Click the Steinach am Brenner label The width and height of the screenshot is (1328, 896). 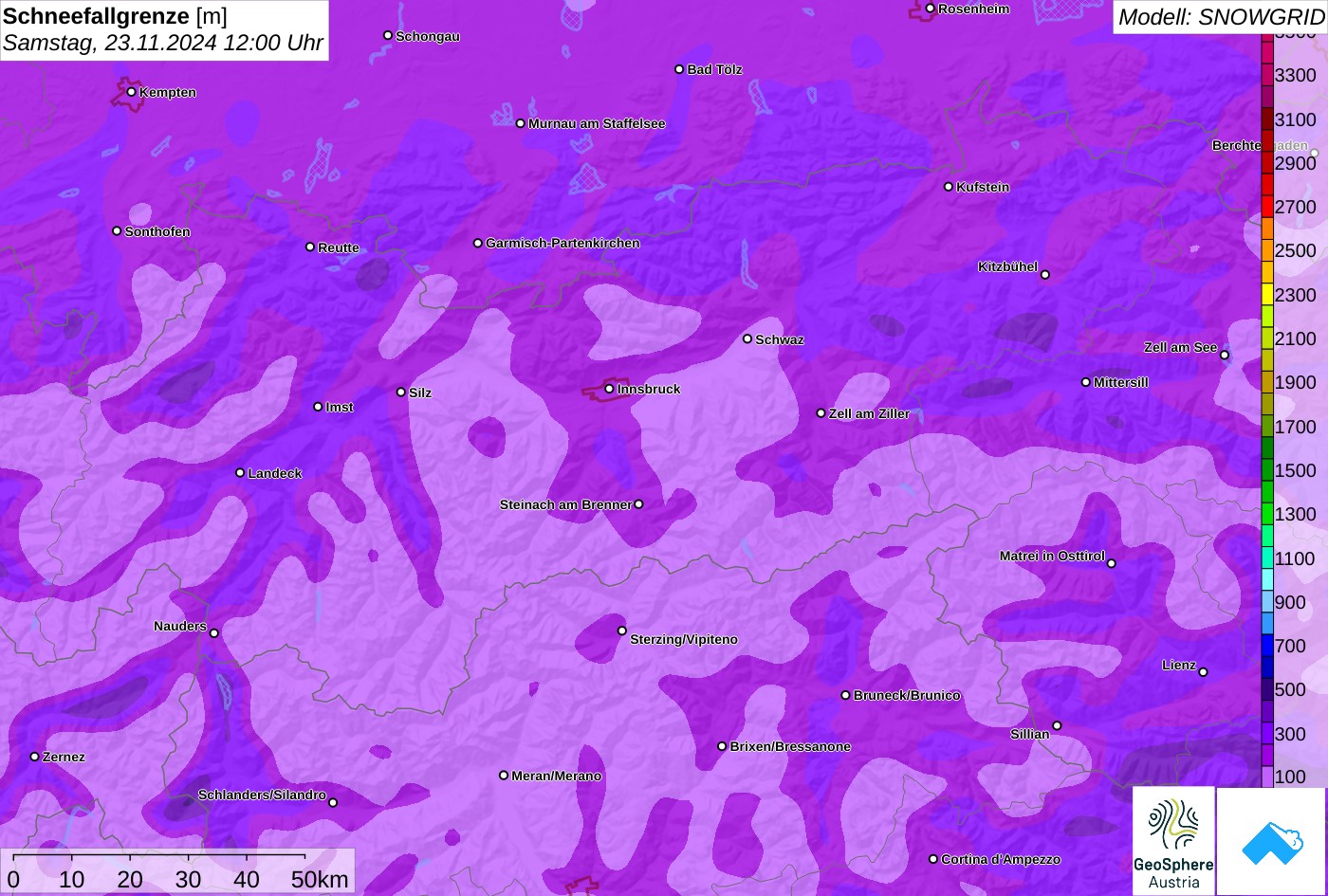tap(565, 504)
